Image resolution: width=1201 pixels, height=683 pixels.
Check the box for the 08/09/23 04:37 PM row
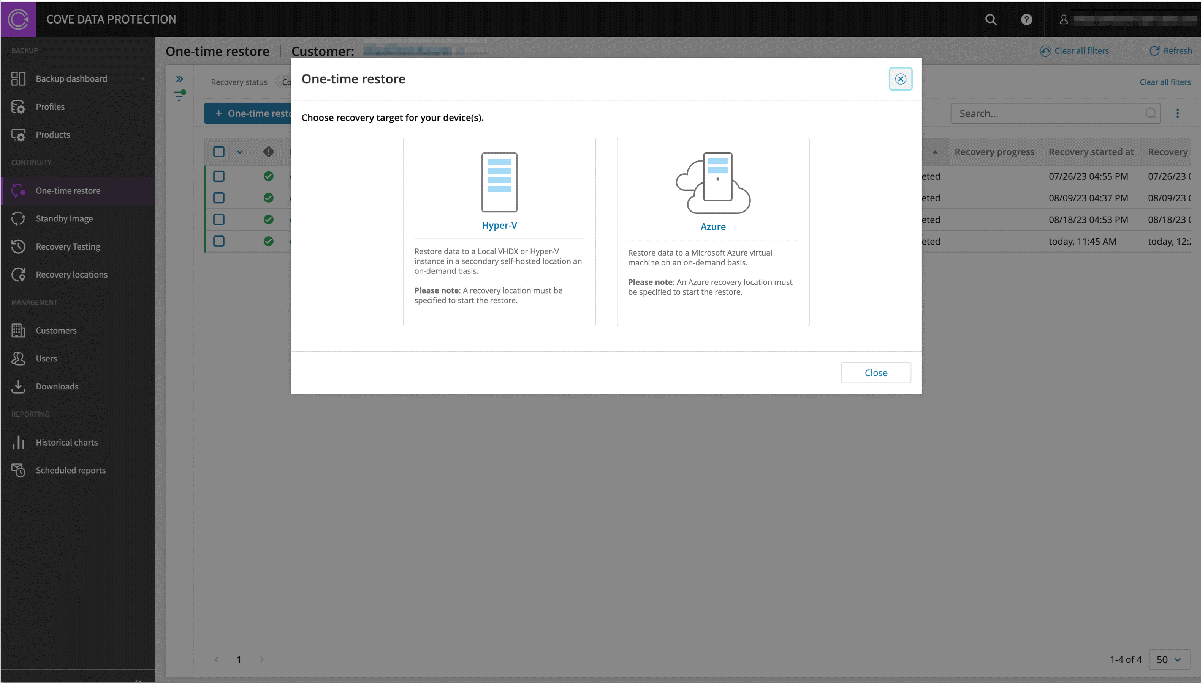(219, 198)
